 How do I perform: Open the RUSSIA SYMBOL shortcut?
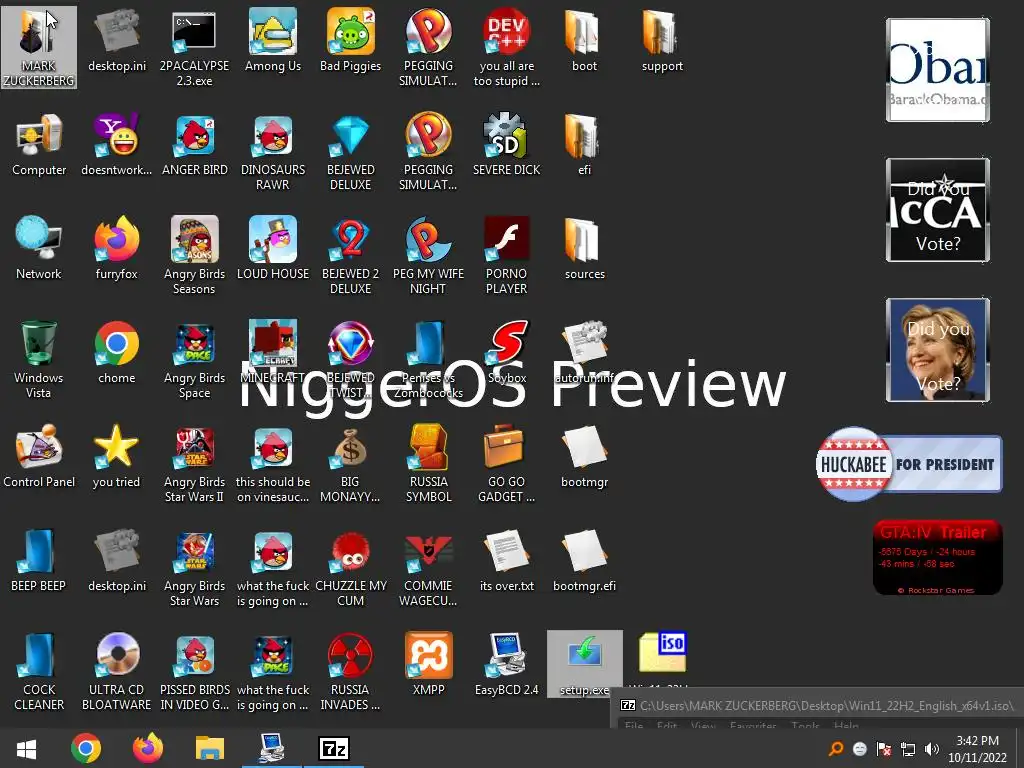[428, 464]
